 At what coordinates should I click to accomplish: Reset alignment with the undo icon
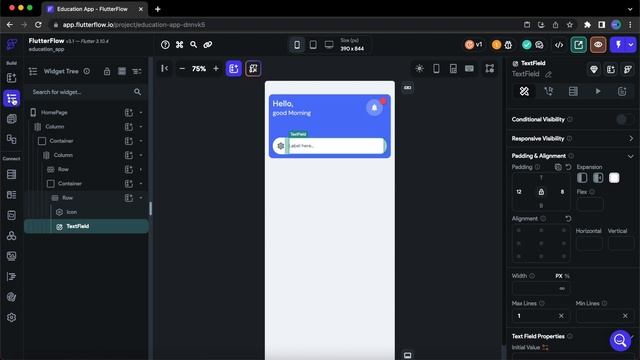point(568,219)
